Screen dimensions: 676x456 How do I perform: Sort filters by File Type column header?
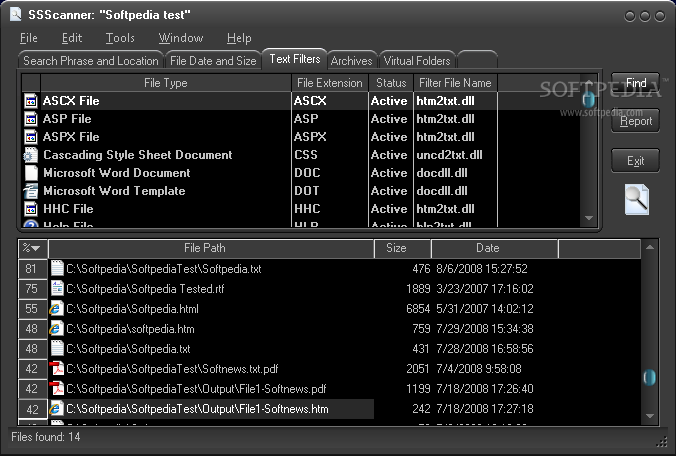tap(166, 83)
